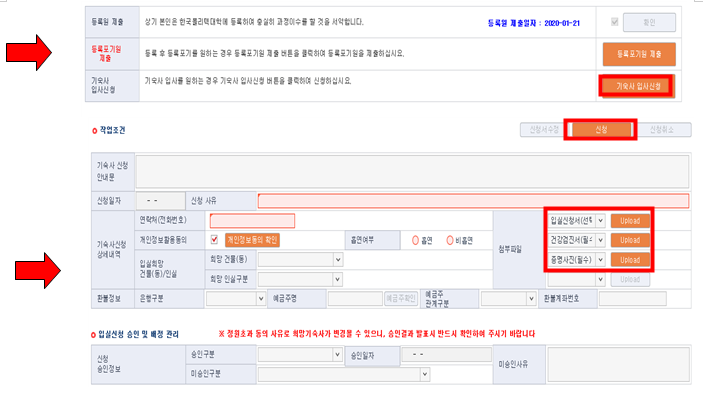Click the 작업조건 section heading
Screen dimensions: 703x396
point(112,130)
